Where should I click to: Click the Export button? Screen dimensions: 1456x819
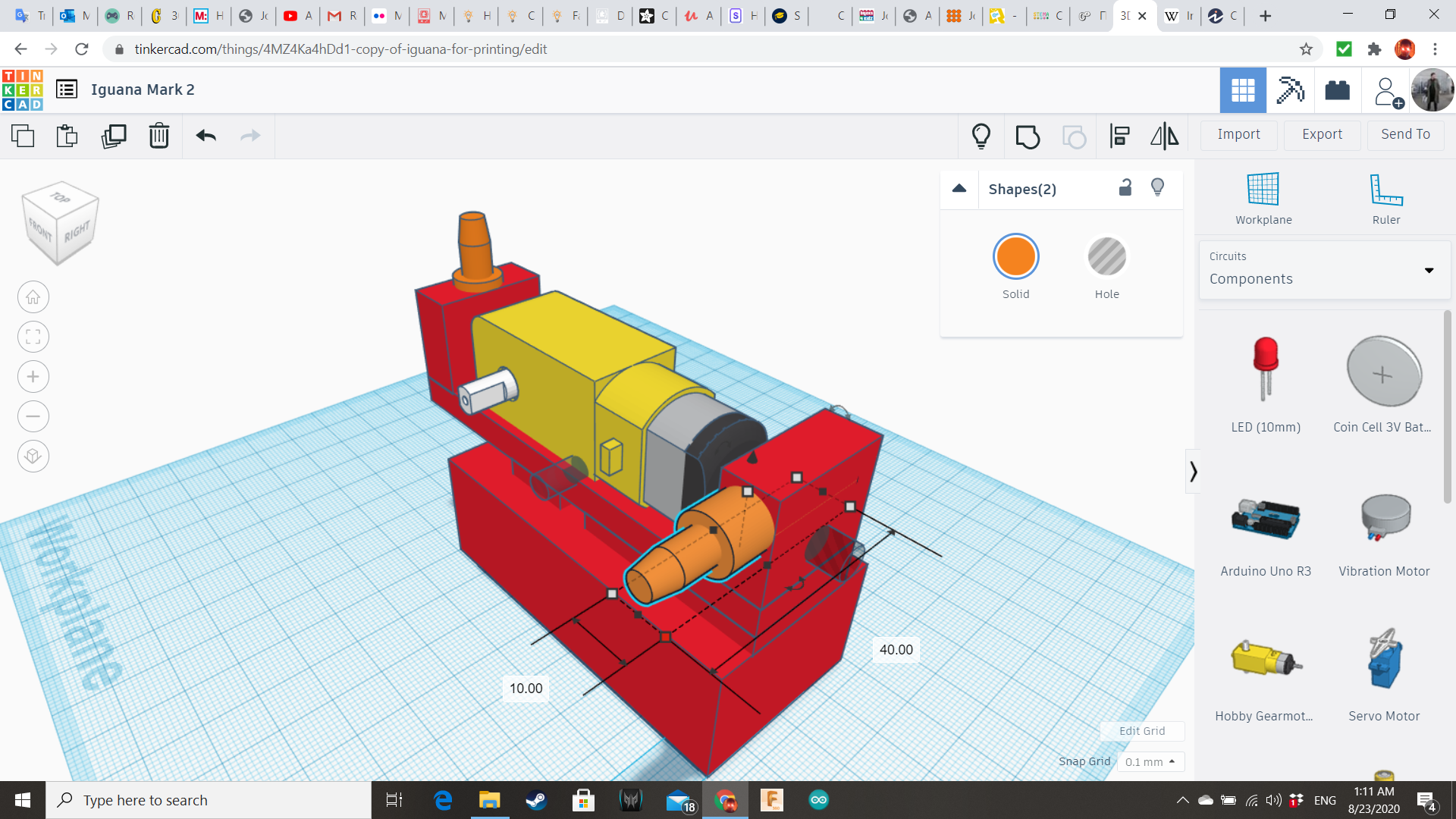pos(1322,134)
